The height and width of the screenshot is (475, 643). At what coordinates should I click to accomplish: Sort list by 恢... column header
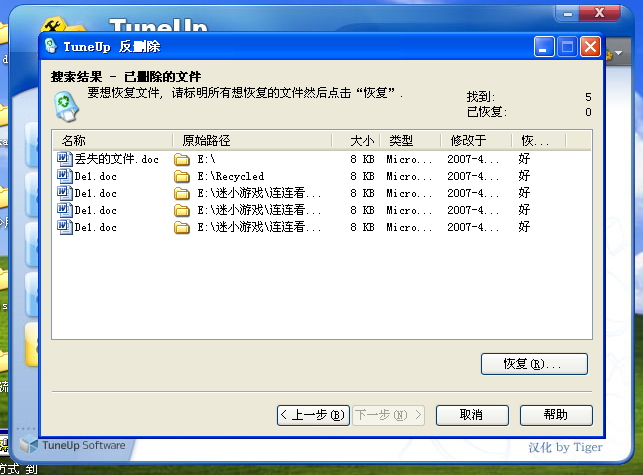(x=539, y=141)
